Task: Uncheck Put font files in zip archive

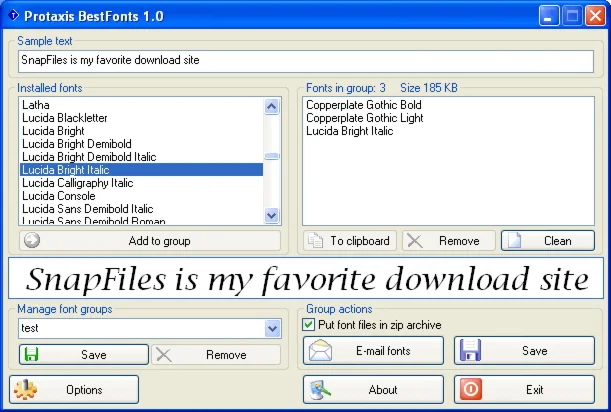Action: coord(308,325)
